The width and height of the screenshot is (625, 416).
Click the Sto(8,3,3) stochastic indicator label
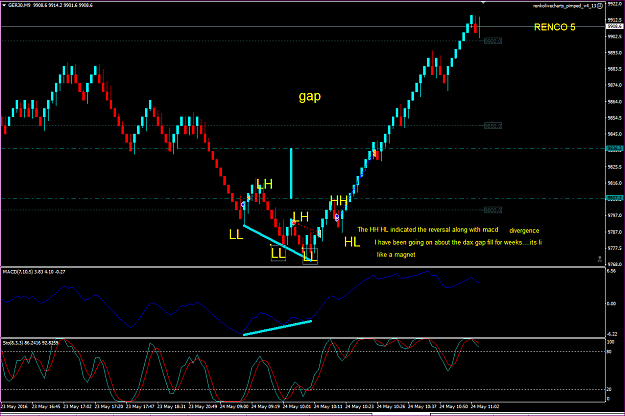tap(30, 343)
